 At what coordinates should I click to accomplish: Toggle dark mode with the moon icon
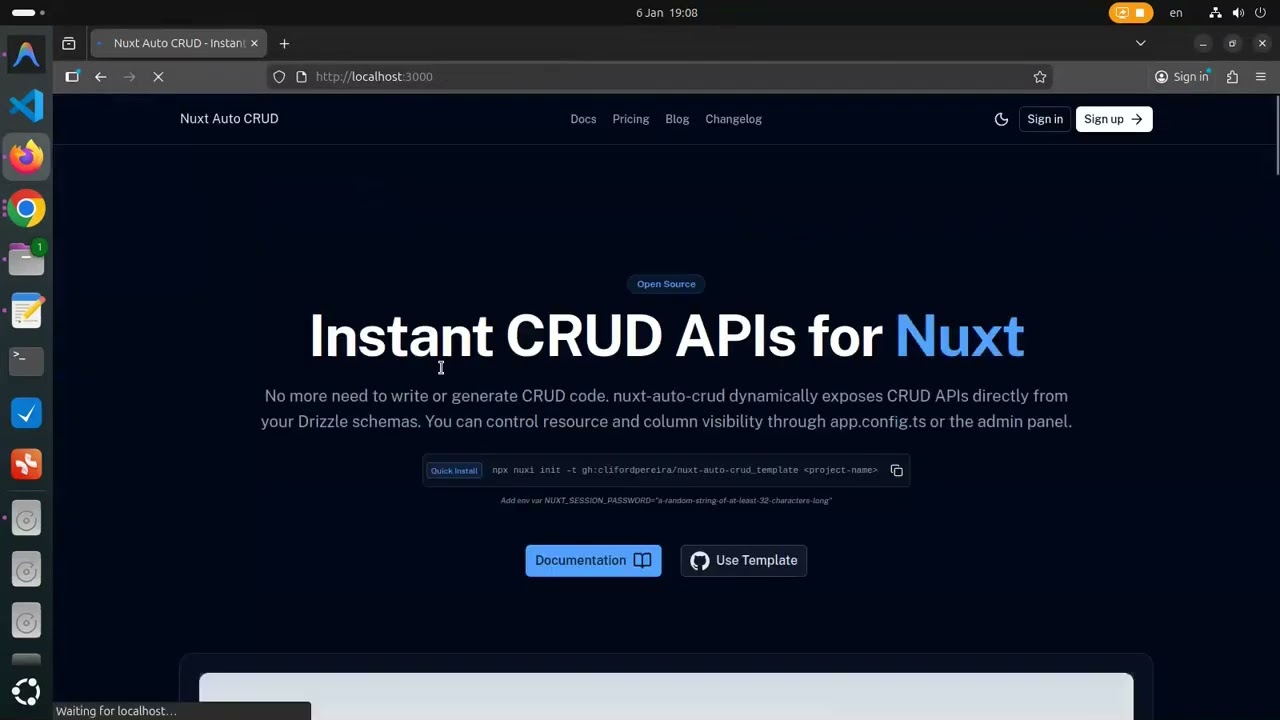tap(1001, 119)
